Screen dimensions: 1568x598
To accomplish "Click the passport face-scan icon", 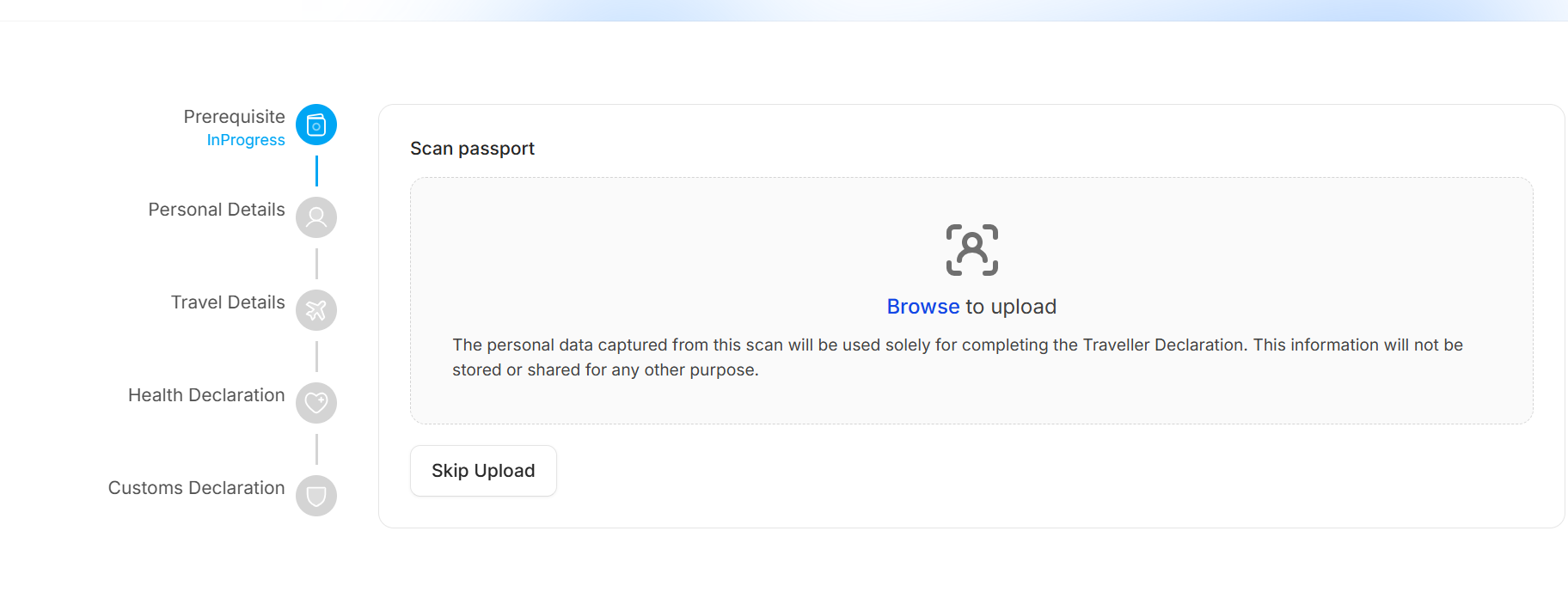I will (x=971, y=250).
